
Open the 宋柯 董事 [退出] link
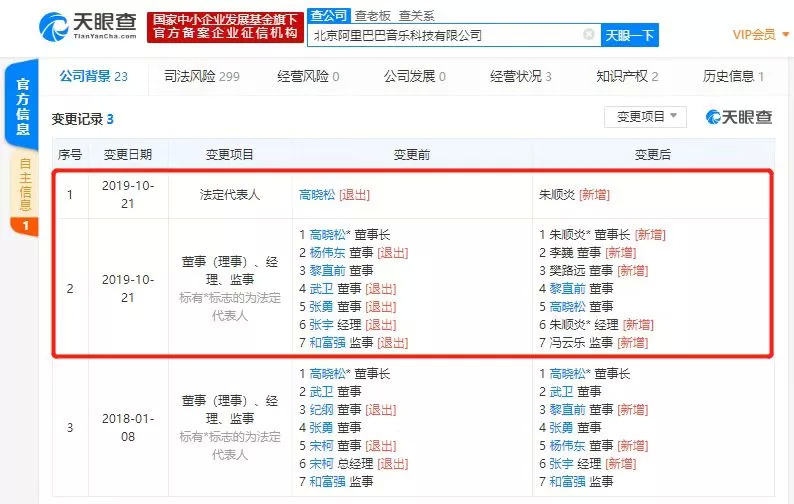click(352, 446)
